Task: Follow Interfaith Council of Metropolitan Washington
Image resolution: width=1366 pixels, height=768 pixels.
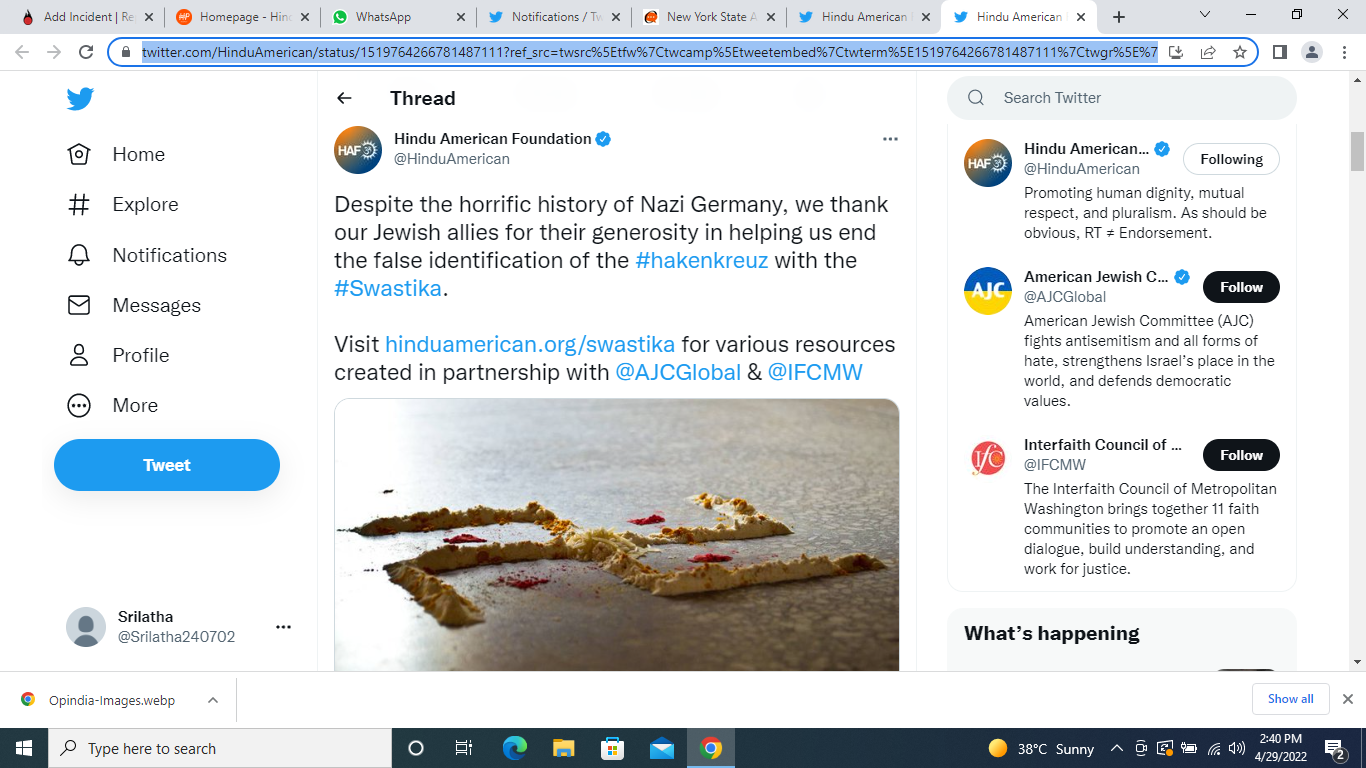Action: [x=1241, y=455]
